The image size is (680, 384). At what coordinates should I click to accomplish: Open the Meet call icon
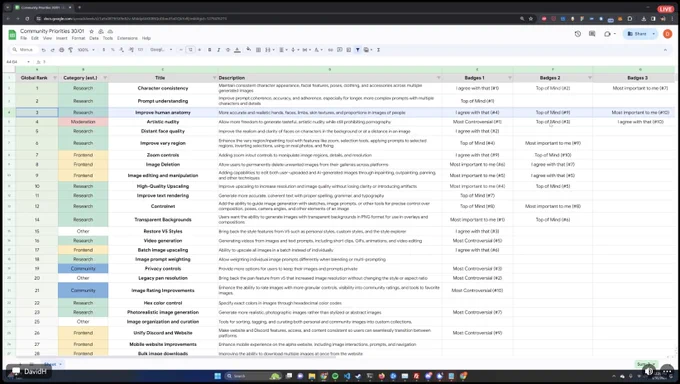(x=609, y=34)
